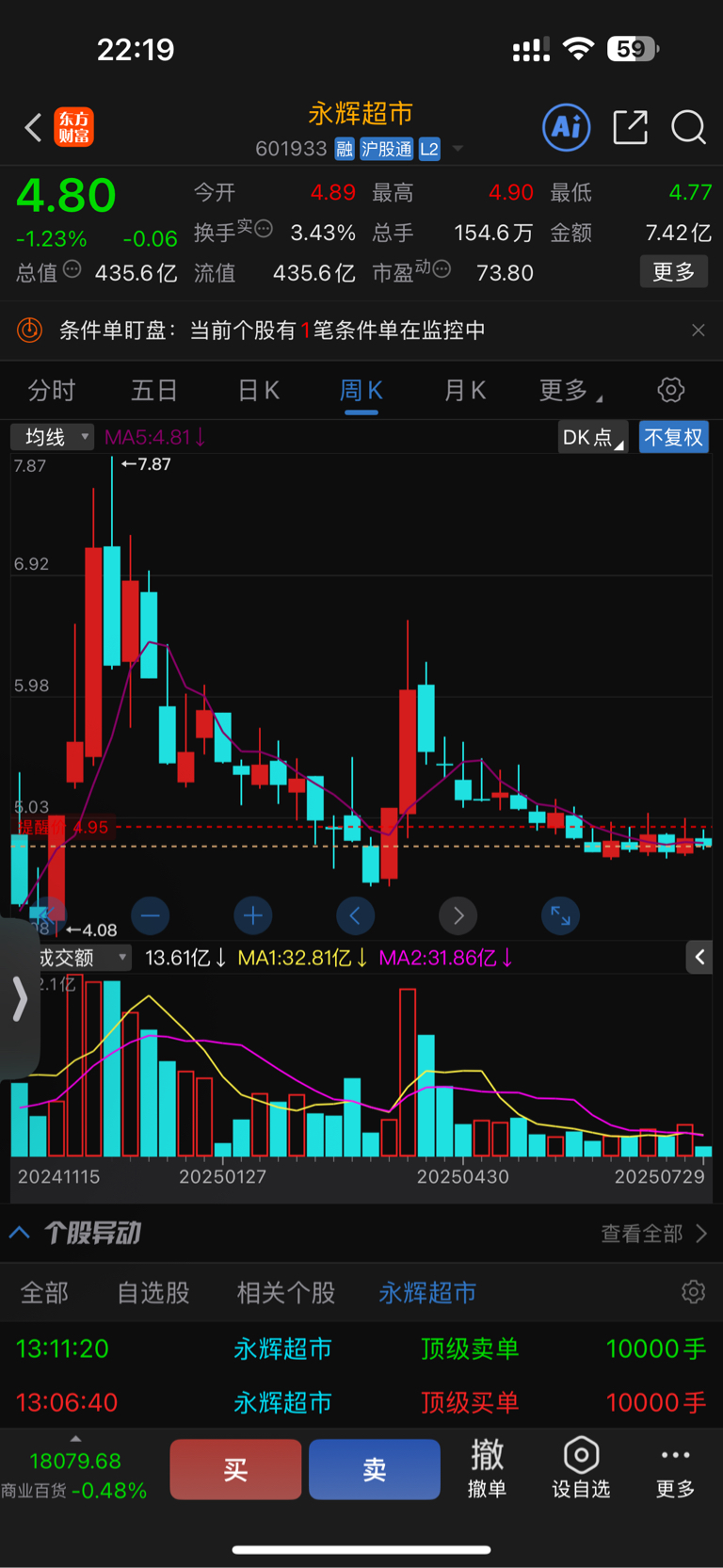Tap status bar Wi-Fi icon
Image resolution: width=723 pixels, height=1568 pixels.
578,49
